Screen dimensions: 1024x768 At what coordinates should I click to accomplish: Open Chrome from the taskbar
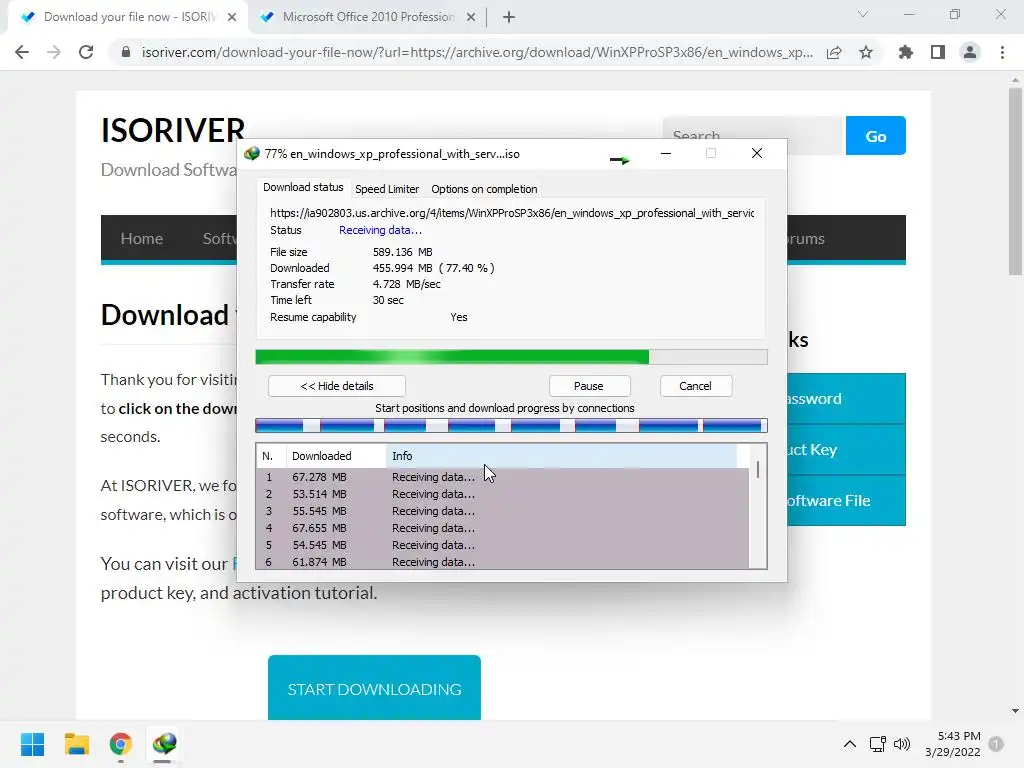coord(120,744)
